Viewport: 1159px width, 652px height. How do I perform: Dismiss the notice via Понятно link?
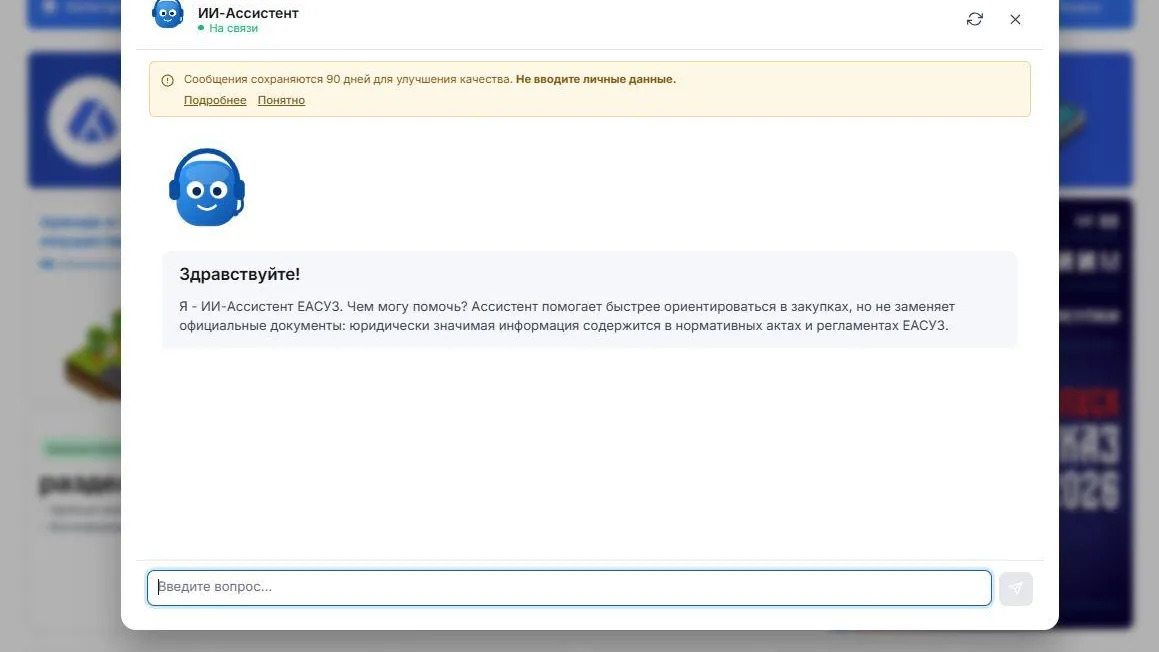(281, 100)
